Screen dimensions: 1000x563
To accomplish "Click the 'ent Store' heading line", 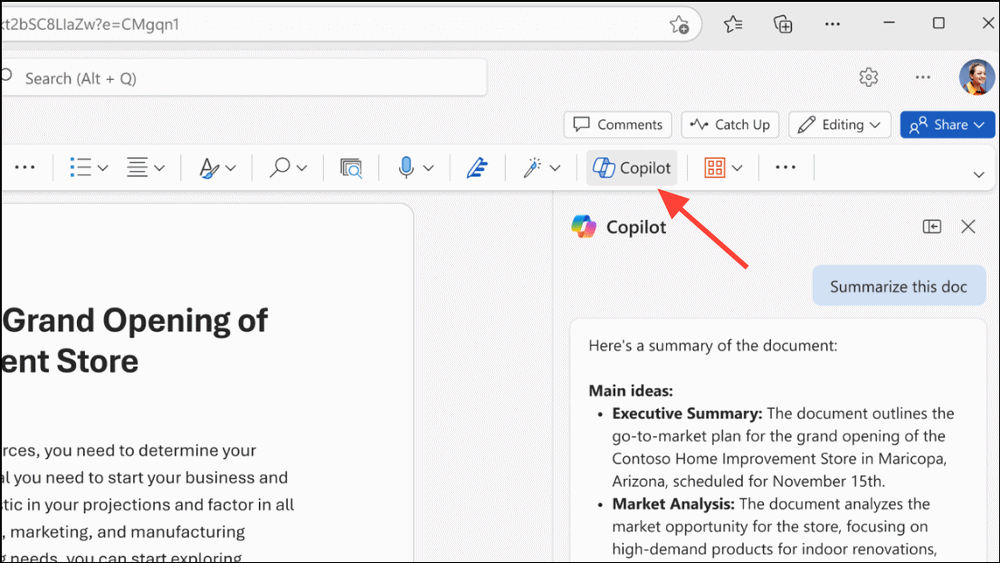I will [x=69, y=361].
